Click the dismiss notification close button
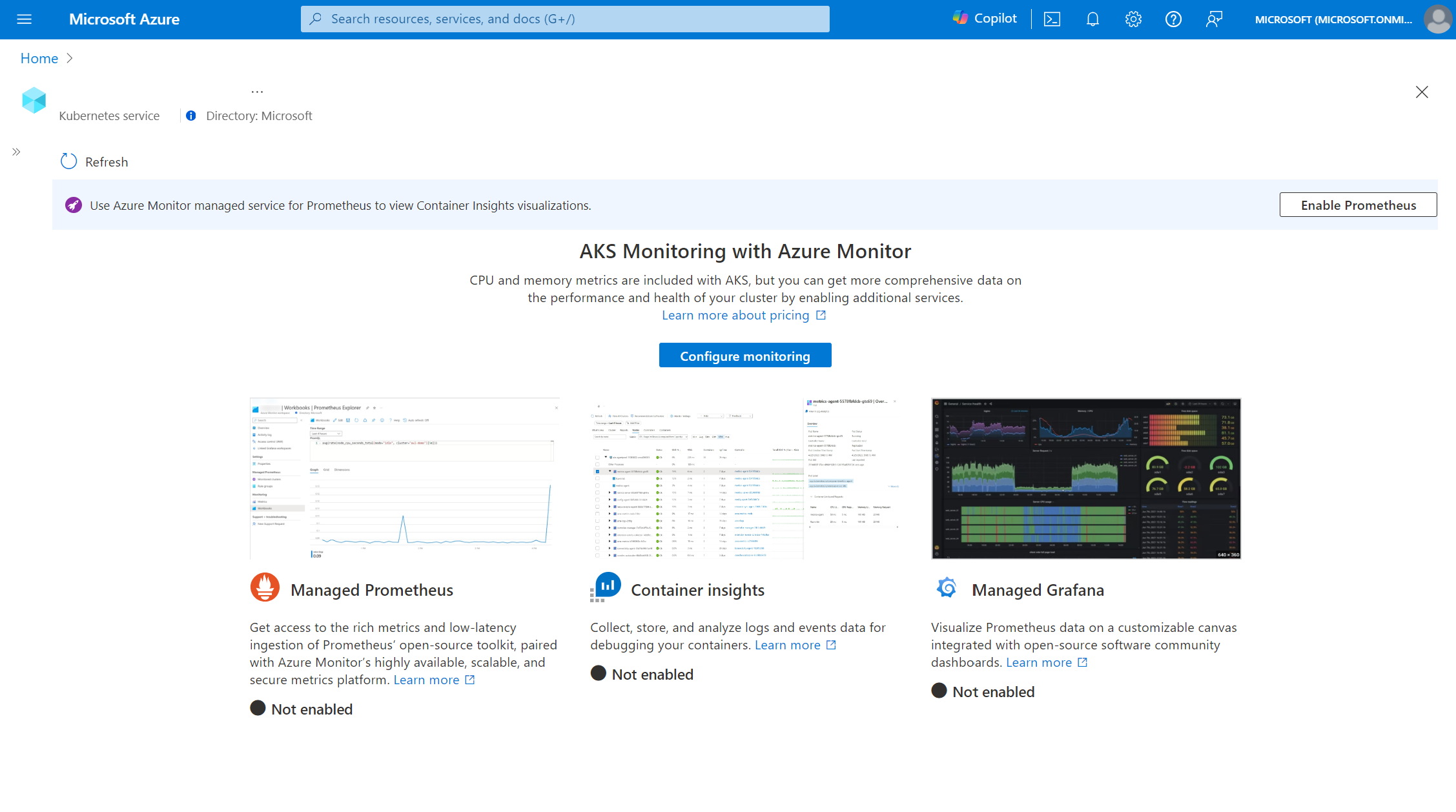The height and width of the screenshot is (812, 1456). click(x=1424, y=92)
